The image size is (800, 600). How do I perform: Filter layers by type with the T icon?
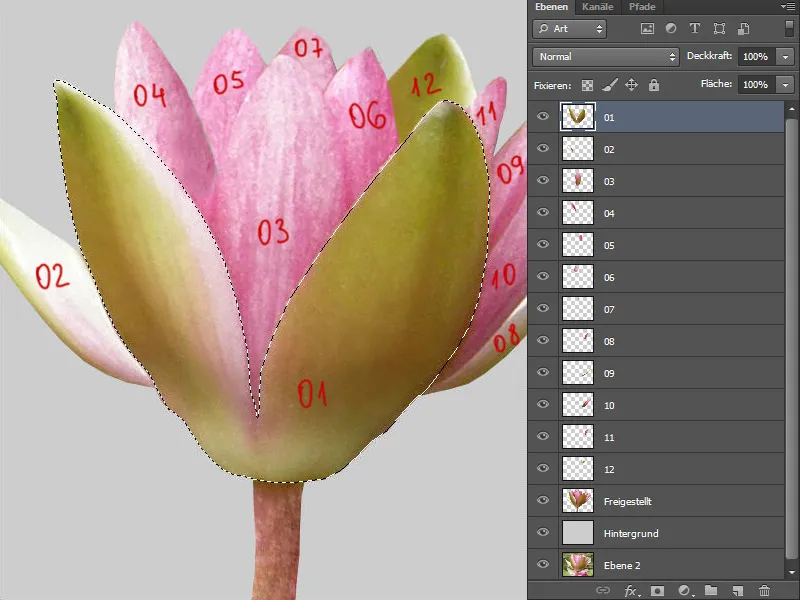click(x=694, y=29)
